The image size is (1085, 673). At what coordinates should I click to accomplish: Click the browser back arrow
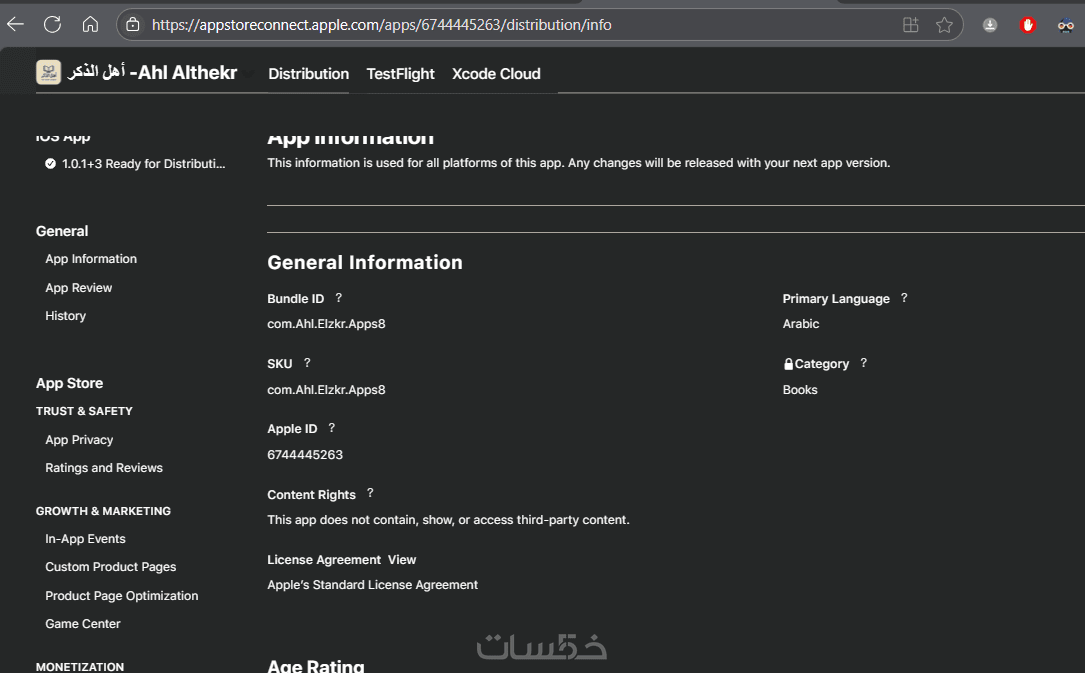[x=16, y=25]
